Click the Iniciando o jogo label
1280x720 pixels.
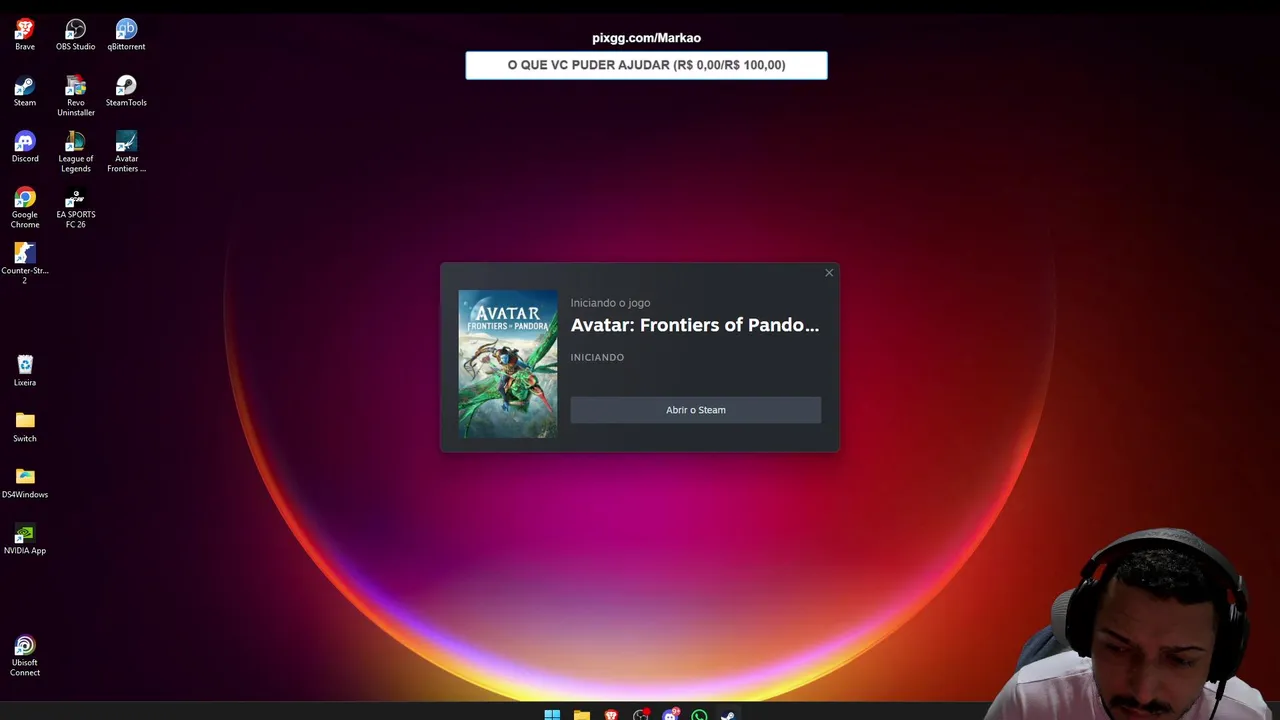(x=610, y=303)
